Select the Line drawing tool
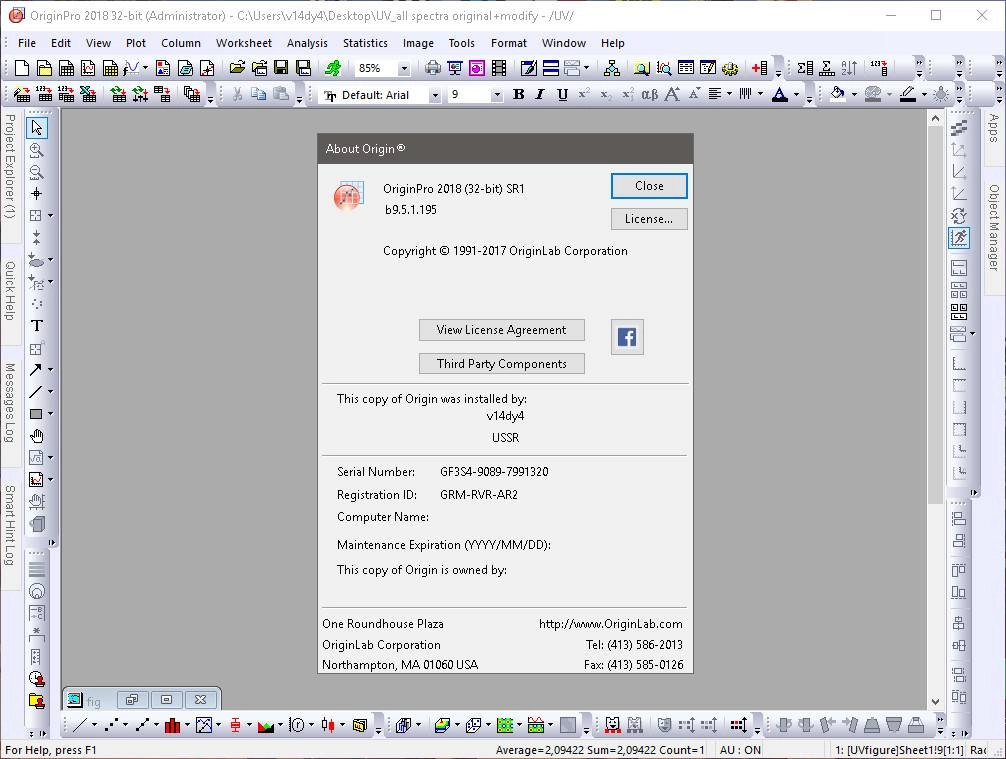Screen dimensions: 1006x759 [x=35, y=392]
